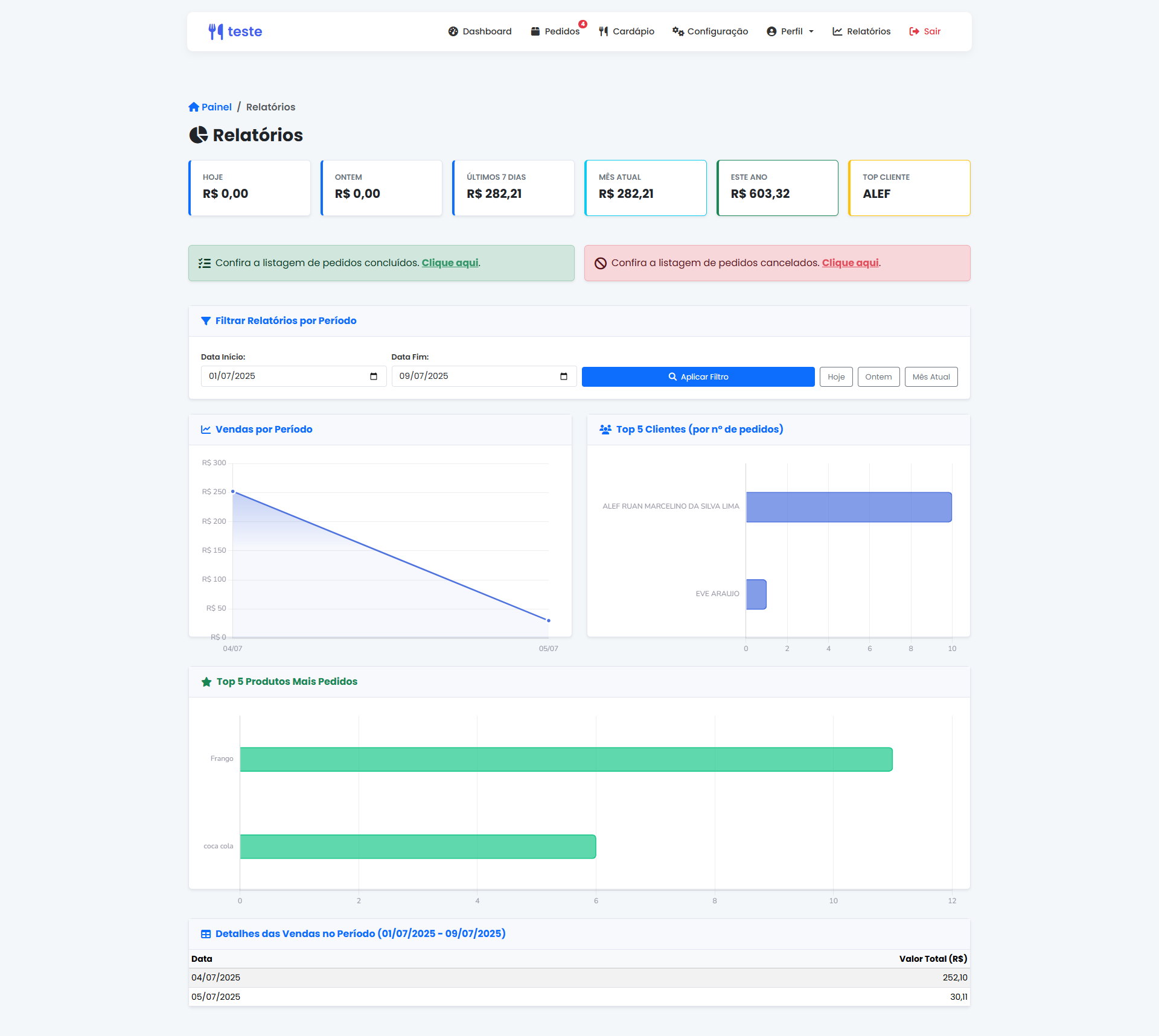Click the Este Ano R$ 603,32 card
Screen dimensions: 1159x1036
tap(777, 188)
